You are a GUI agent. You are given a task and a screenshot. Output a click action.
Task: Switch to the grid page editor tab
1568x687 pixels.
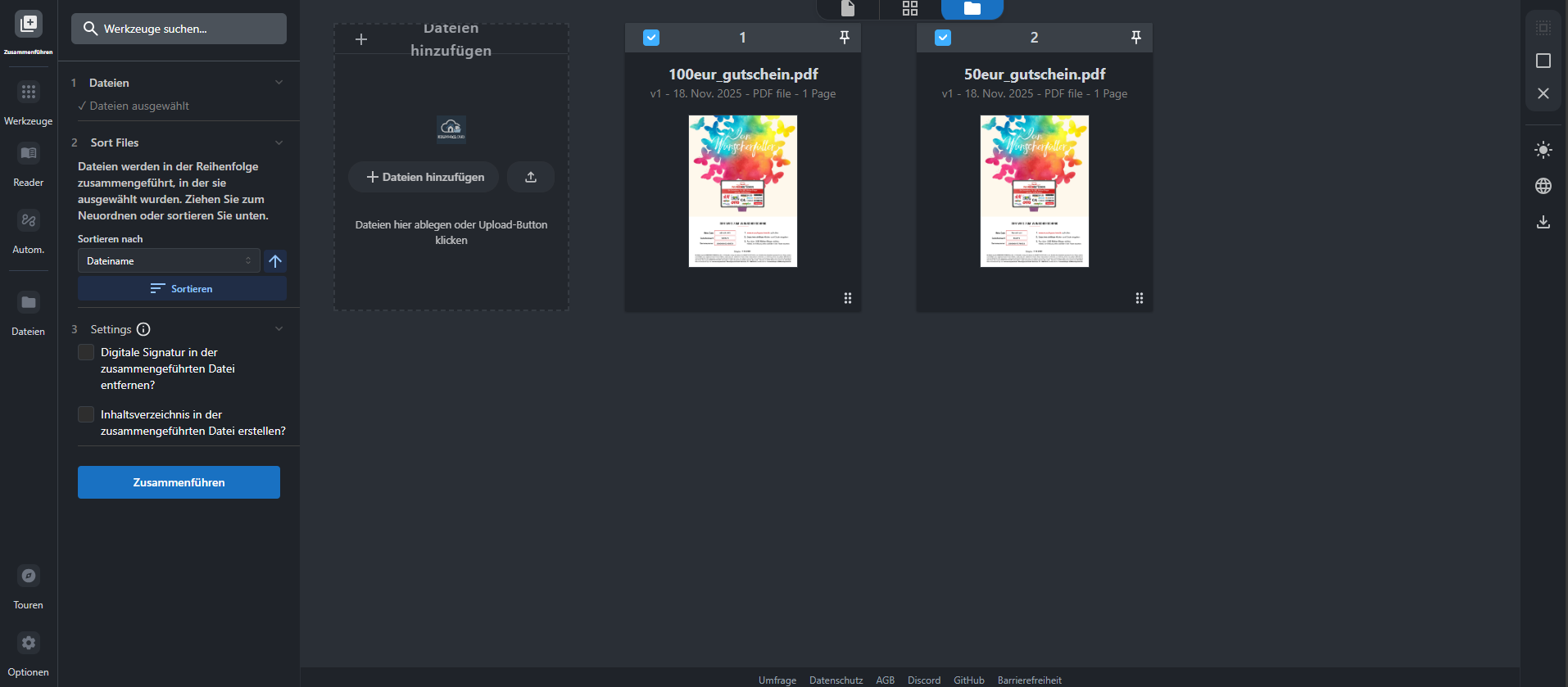pyautogui.click(x=909, y=9)
